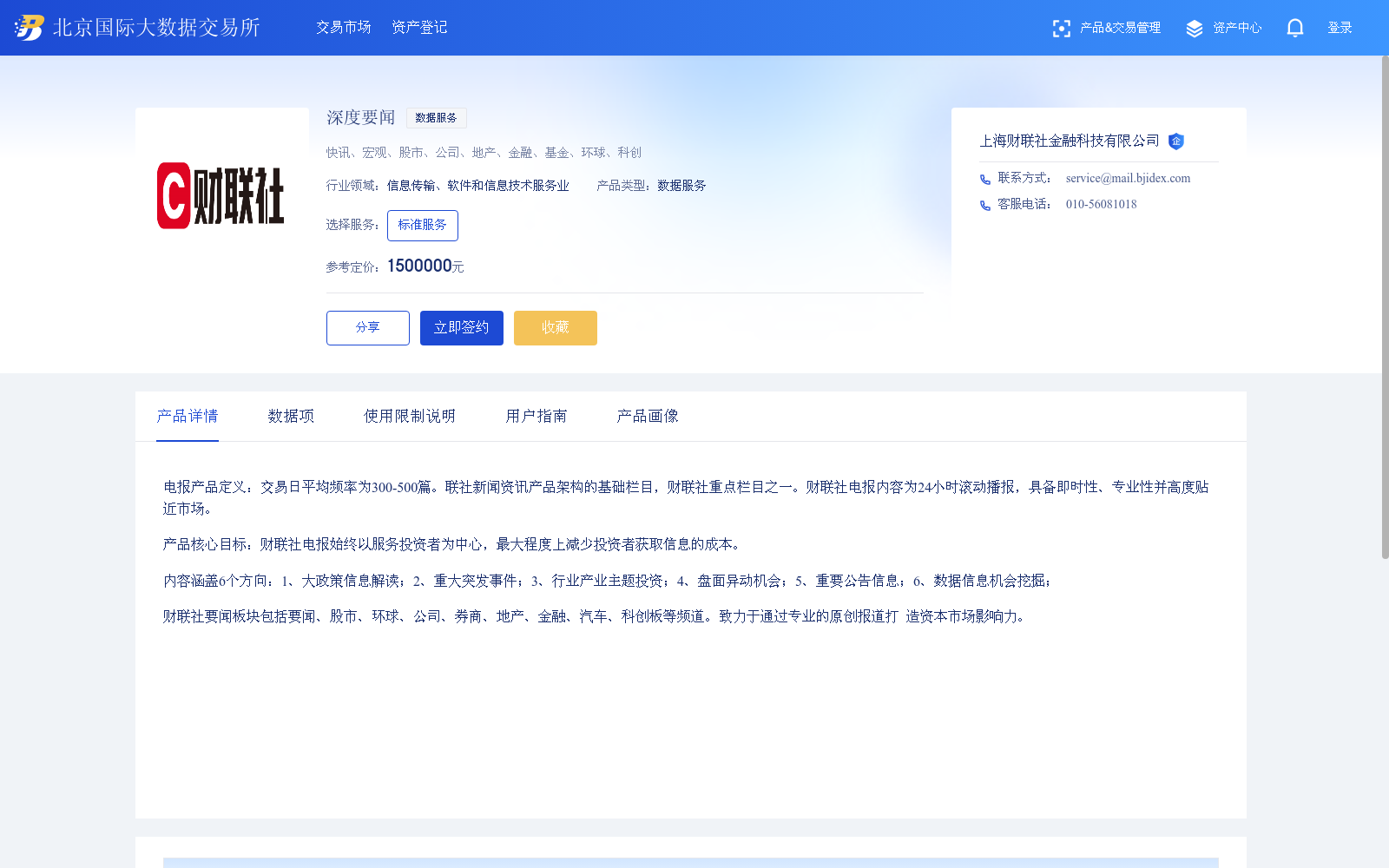This screenshot has height=868, width=1389.
Task: Click the 产品&交易管理 scan icon
Action: click(1061, 29)
